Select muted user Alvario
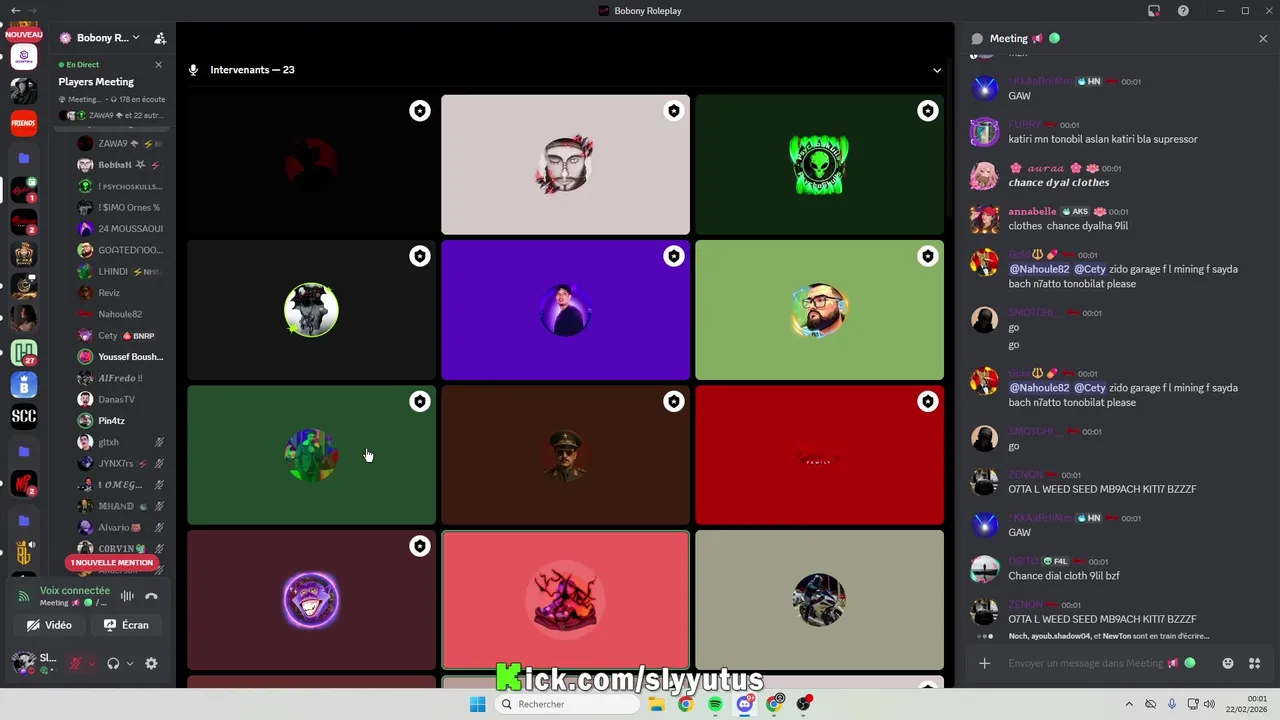The image size is (1280, 720). [120, 528]
